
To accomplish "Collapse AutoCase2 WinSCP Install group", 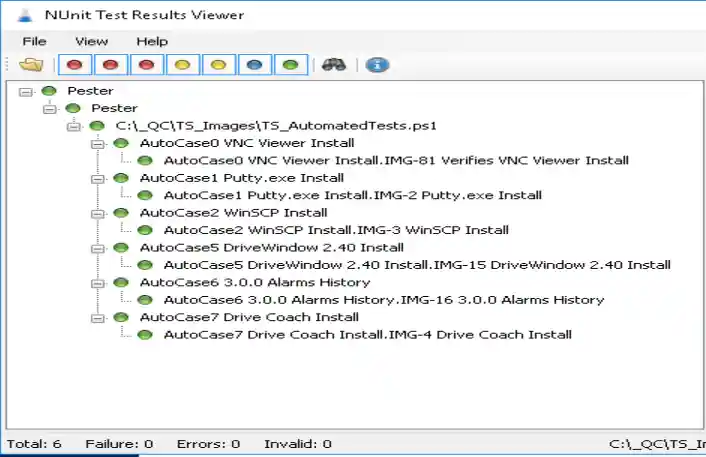I will (x=98, y=214).
